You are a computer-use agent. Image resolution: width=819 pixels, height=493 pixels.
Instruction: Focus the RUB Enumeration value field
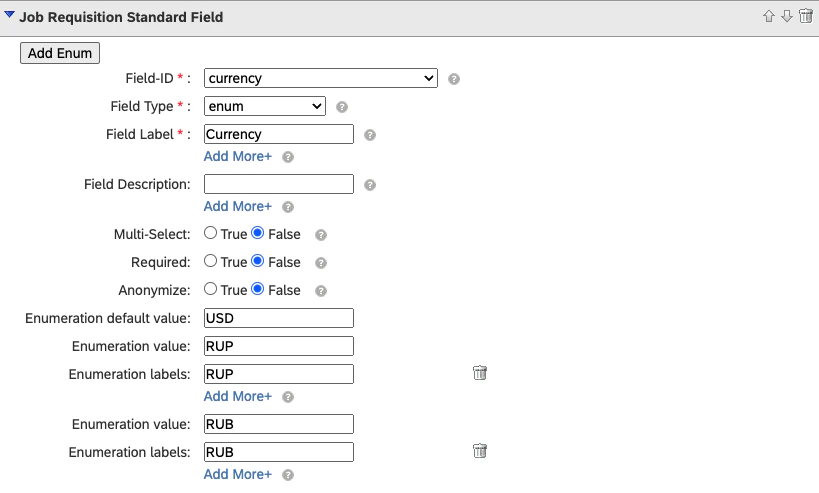coord(279,424)
